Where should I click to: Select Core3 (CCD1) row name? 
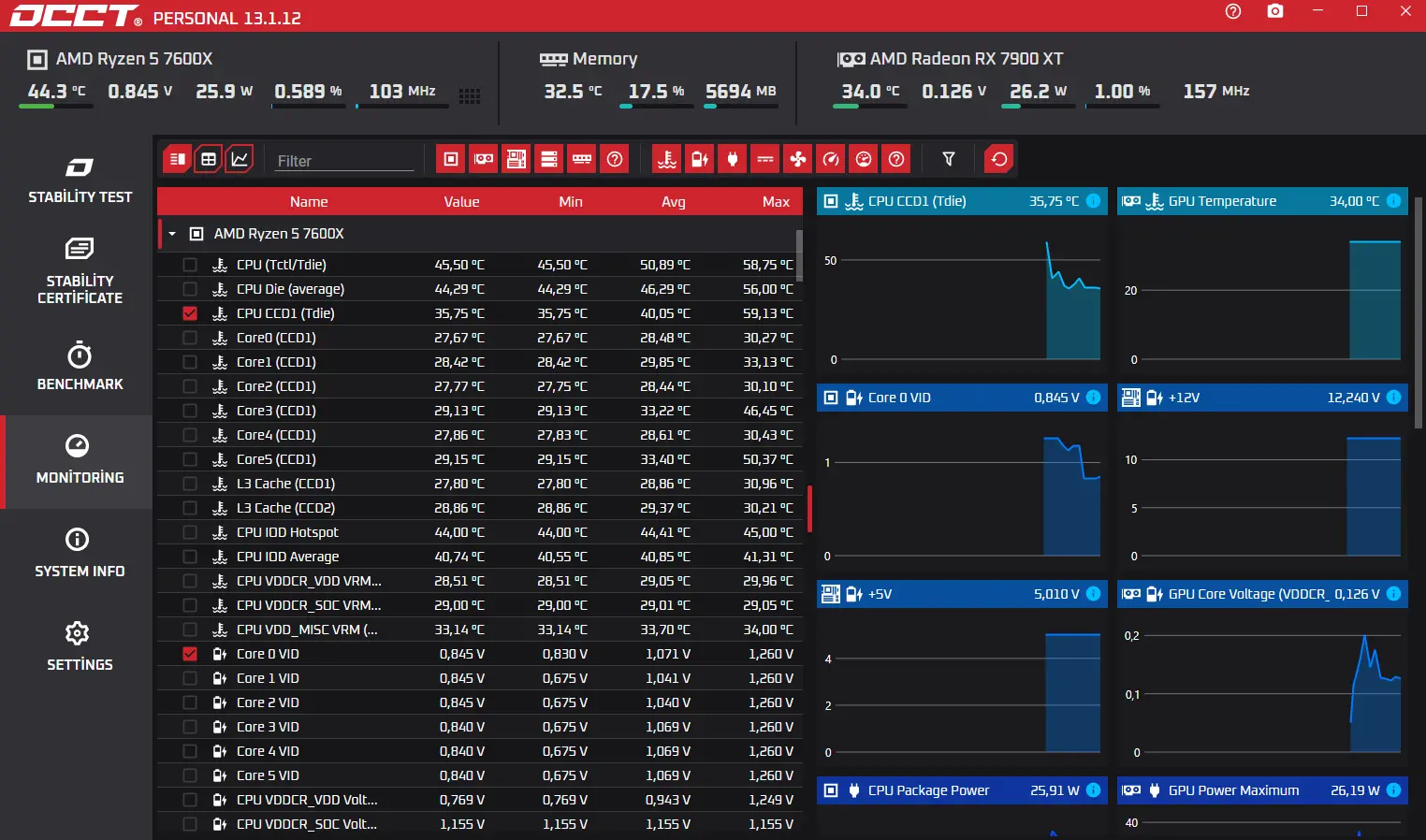point(276,411)
